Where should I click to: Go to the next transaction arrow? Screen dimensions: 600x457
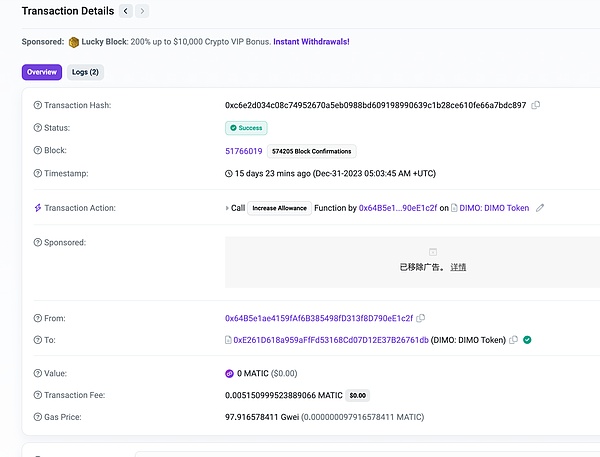(x=142, y=11)
